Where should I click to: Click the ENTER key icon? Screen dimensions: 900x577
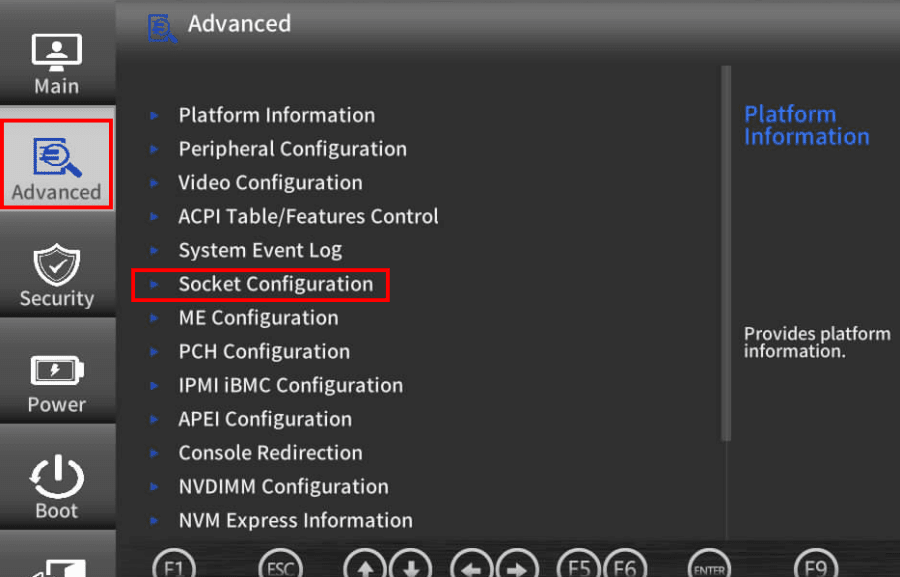[x=709, y=567]
